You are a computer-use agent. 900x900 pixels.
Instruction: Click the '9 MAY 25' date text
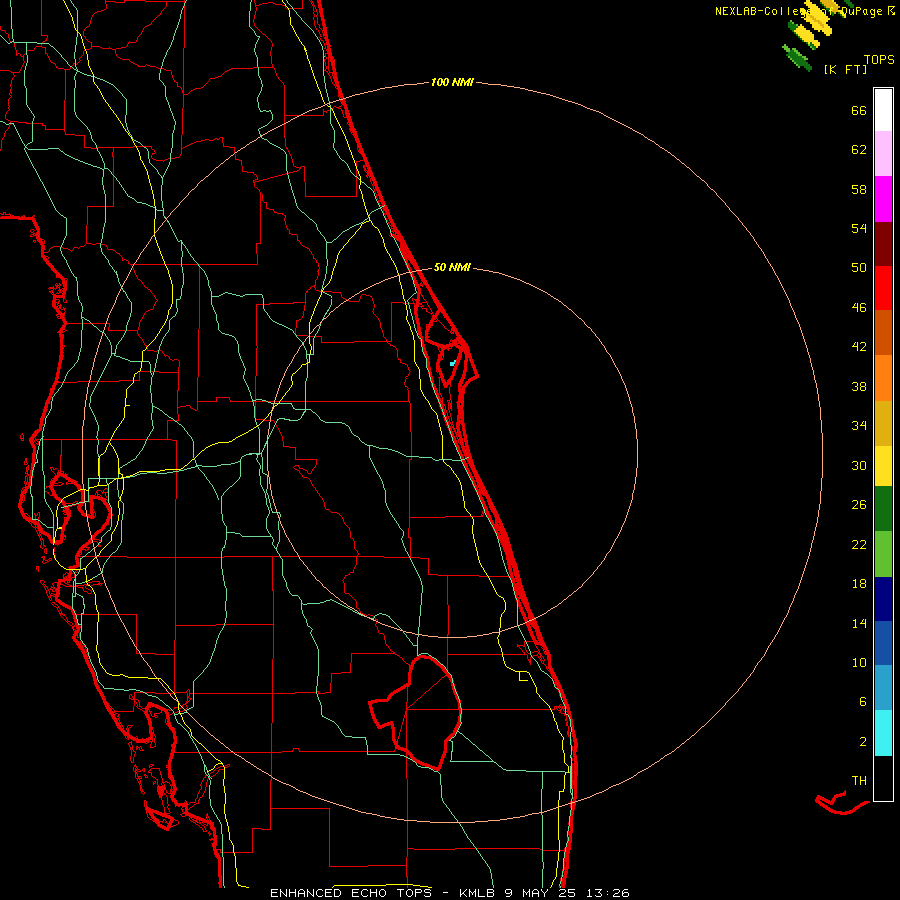pyautogui.click(x=540, y=893)
